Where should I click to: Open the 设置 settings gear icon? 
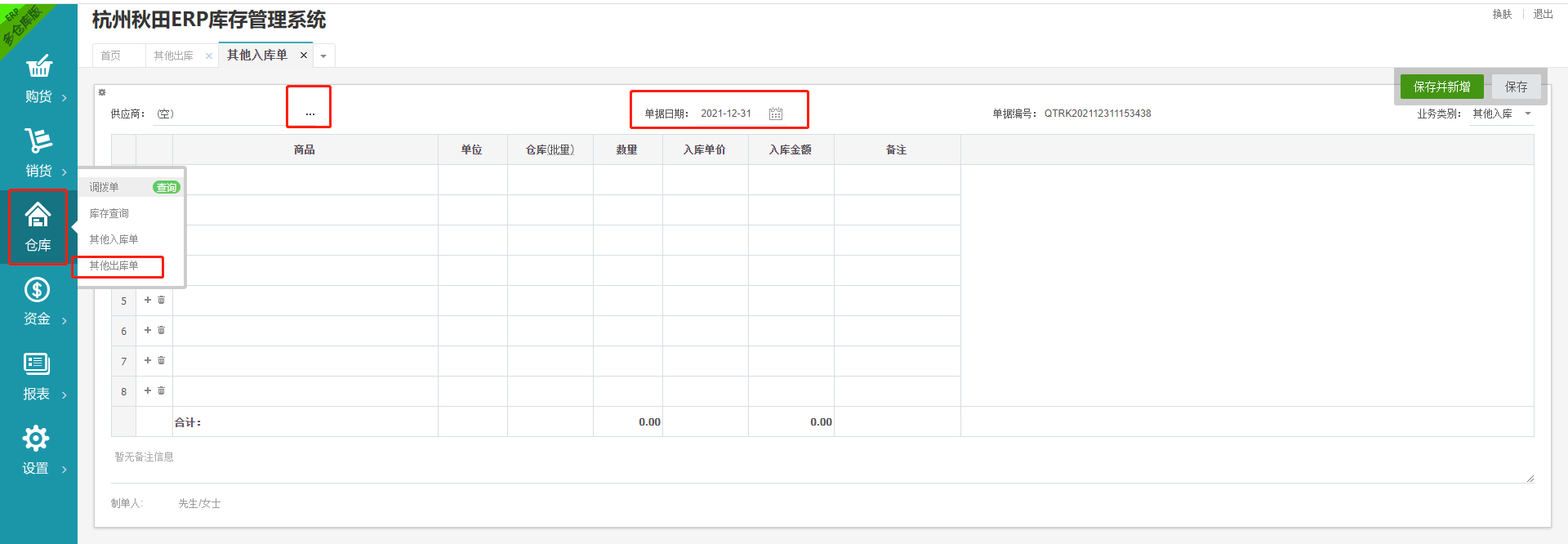pos(36,439)
